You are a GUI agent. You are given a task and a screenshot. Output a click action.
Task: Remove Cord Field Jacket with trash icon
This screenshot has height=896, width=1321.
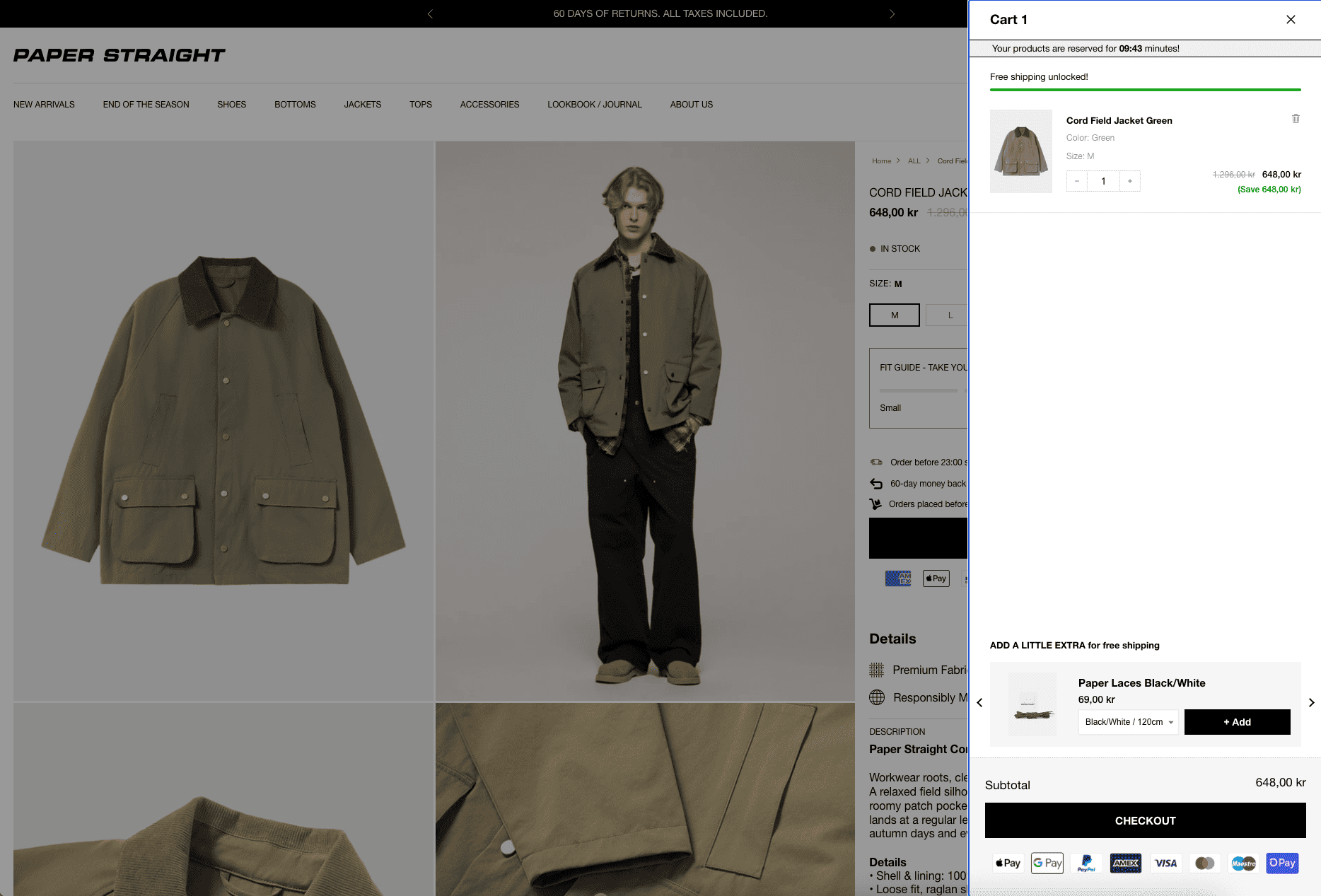point(1296,119)
